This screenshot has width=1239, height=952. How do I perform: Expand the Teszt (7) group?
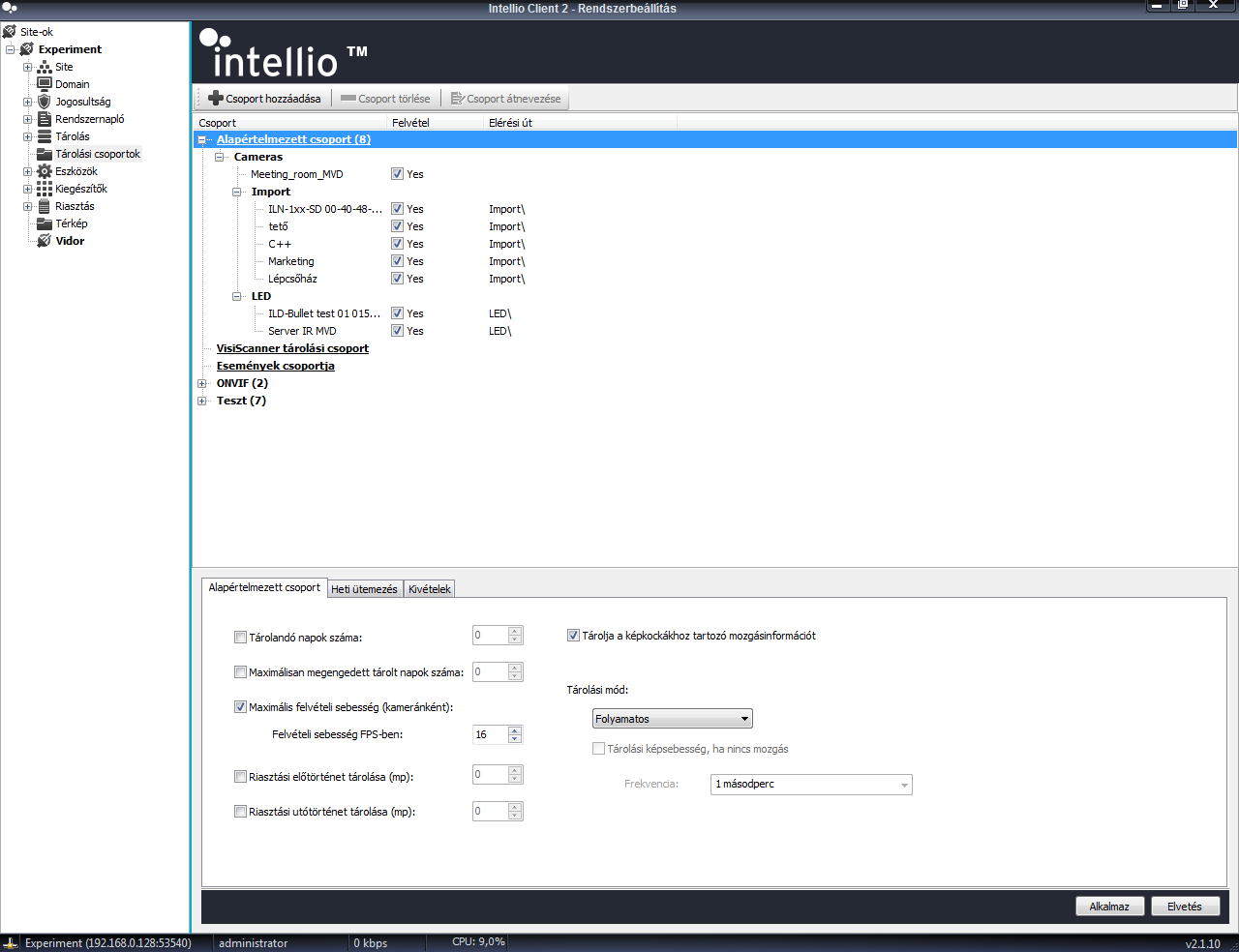coord(202,401)
